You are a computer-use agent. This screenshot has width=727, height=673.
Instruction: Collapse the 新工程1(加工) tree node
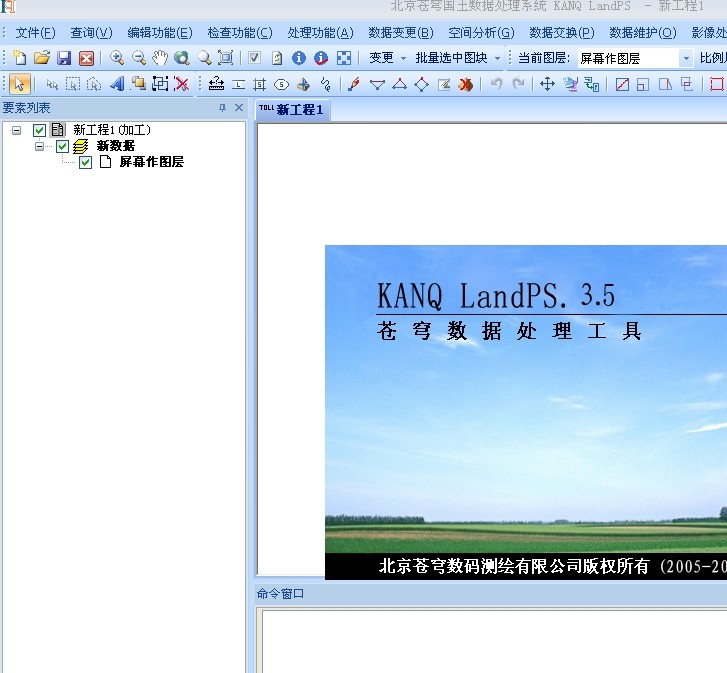[16, 130]
